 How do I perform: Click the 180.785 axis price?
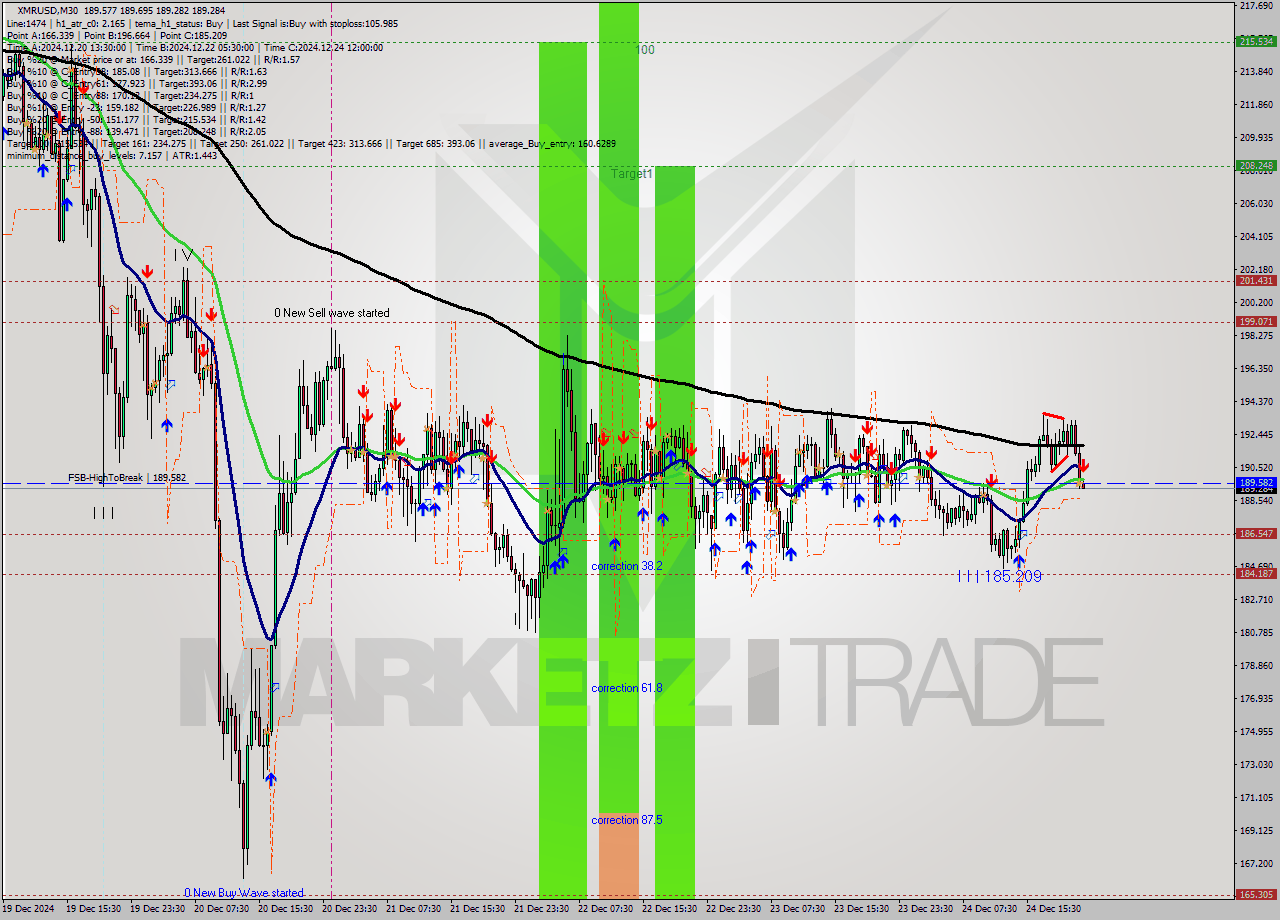point(1256,633)
